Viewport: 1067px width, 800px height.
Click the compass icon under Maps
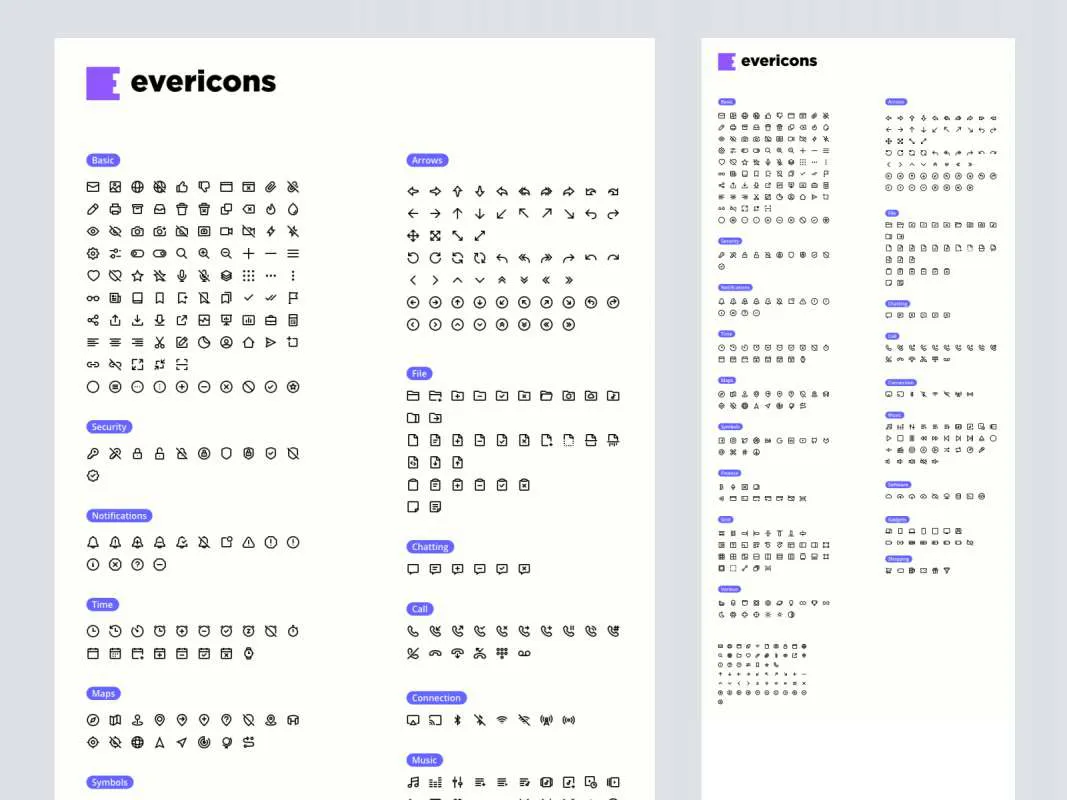point(93,720)
